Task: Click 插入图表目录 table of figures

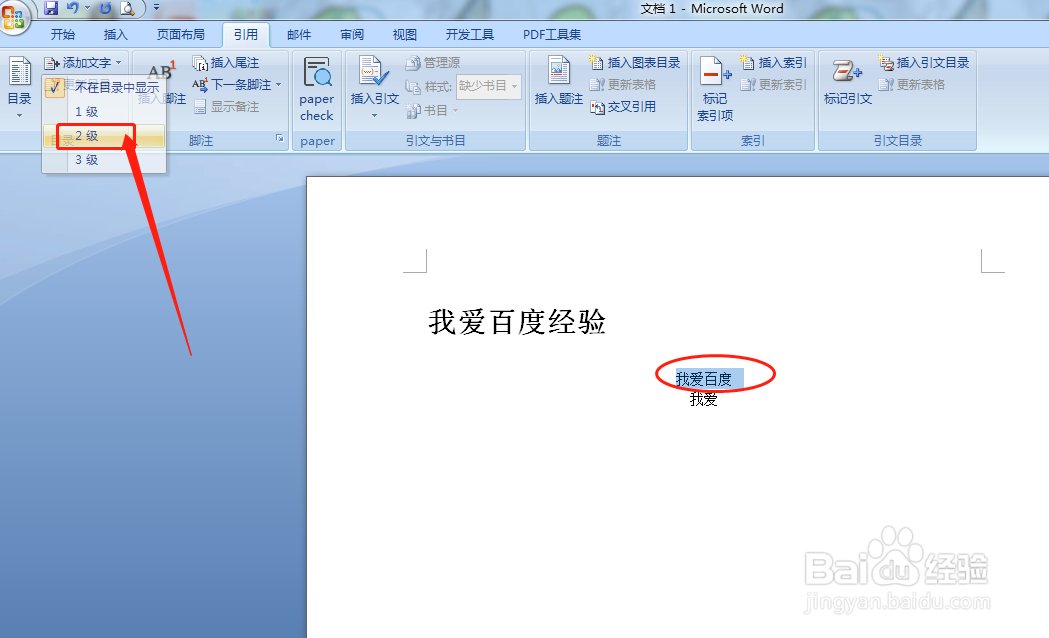Action: tap(634, 63)
